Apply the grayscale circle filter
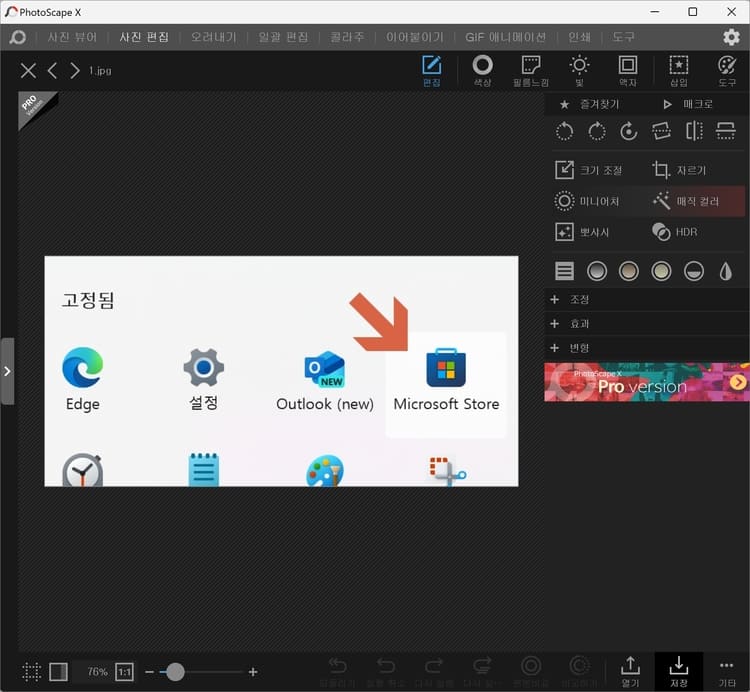The width and height of the screenshot is (750, 692). click(x=597, y=271)
